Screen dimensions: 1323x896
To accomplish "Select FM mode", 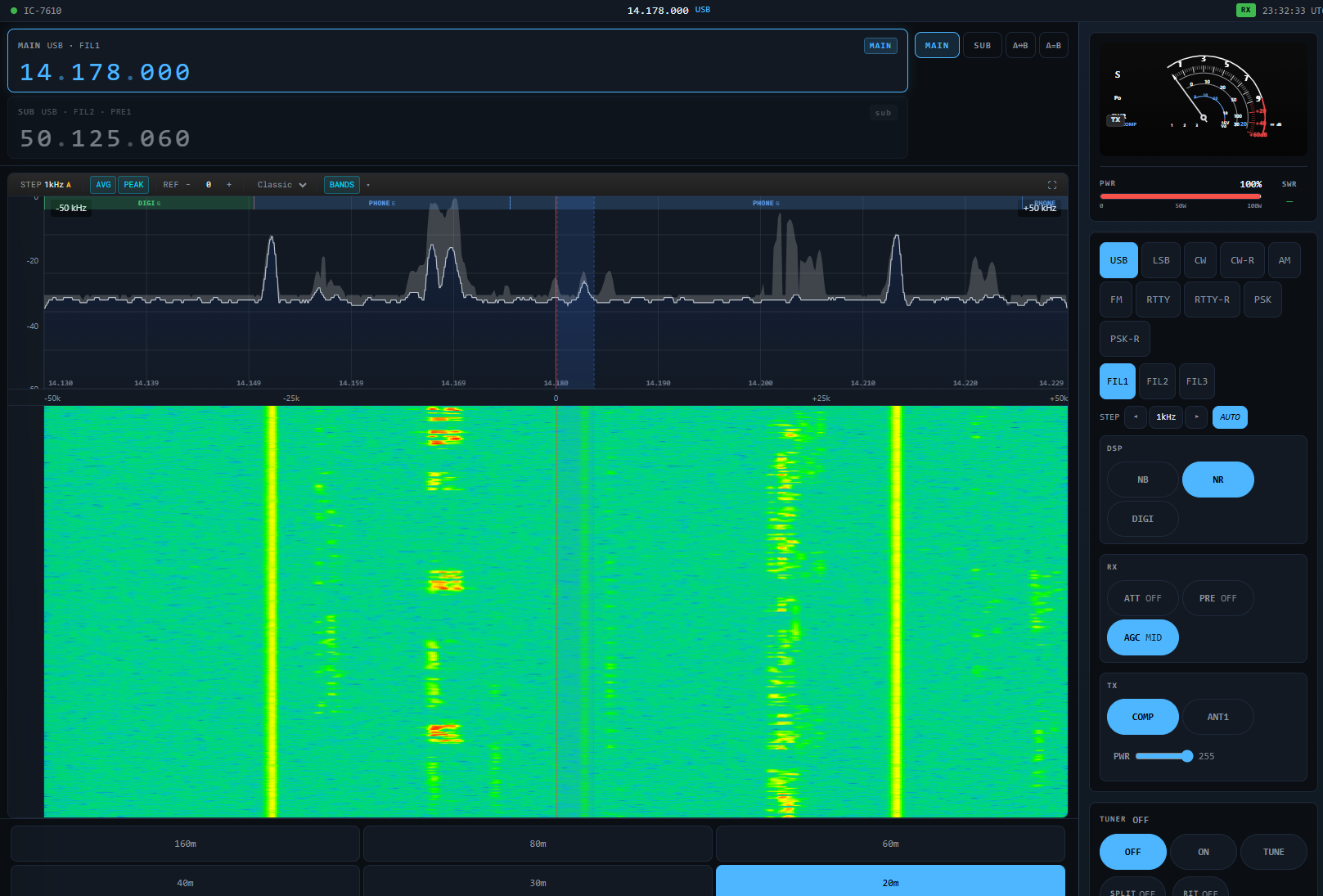I will coord(1116,299).
